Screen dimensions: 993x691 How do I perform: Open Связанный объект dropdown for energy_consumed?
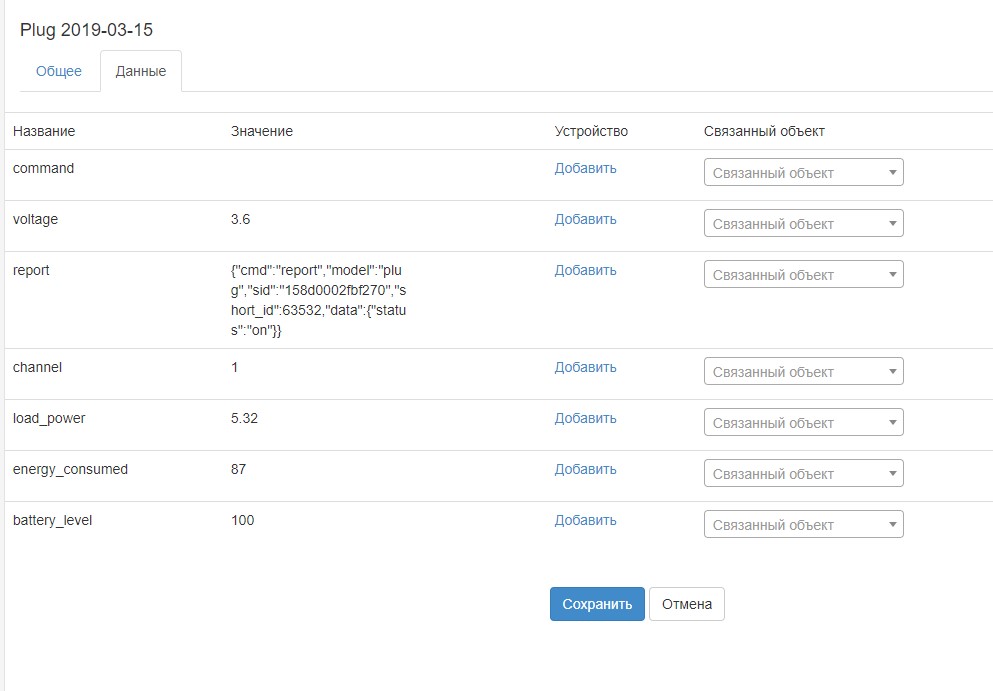(x=804, y=473)
